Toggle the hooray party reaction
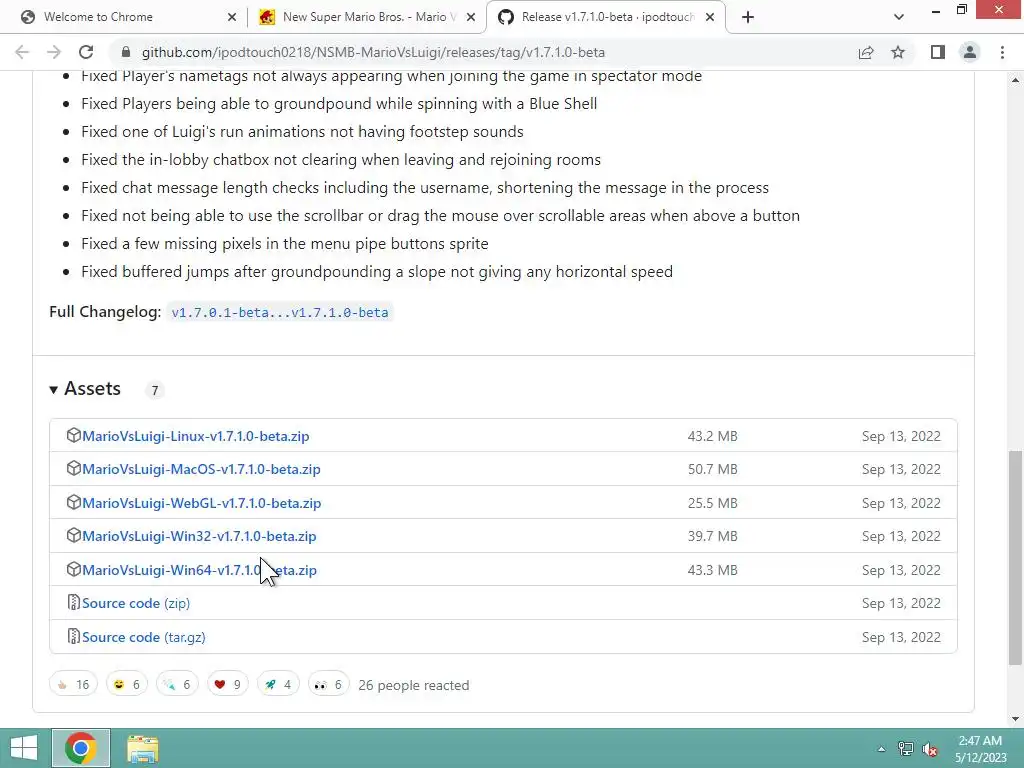 point(177,684)
